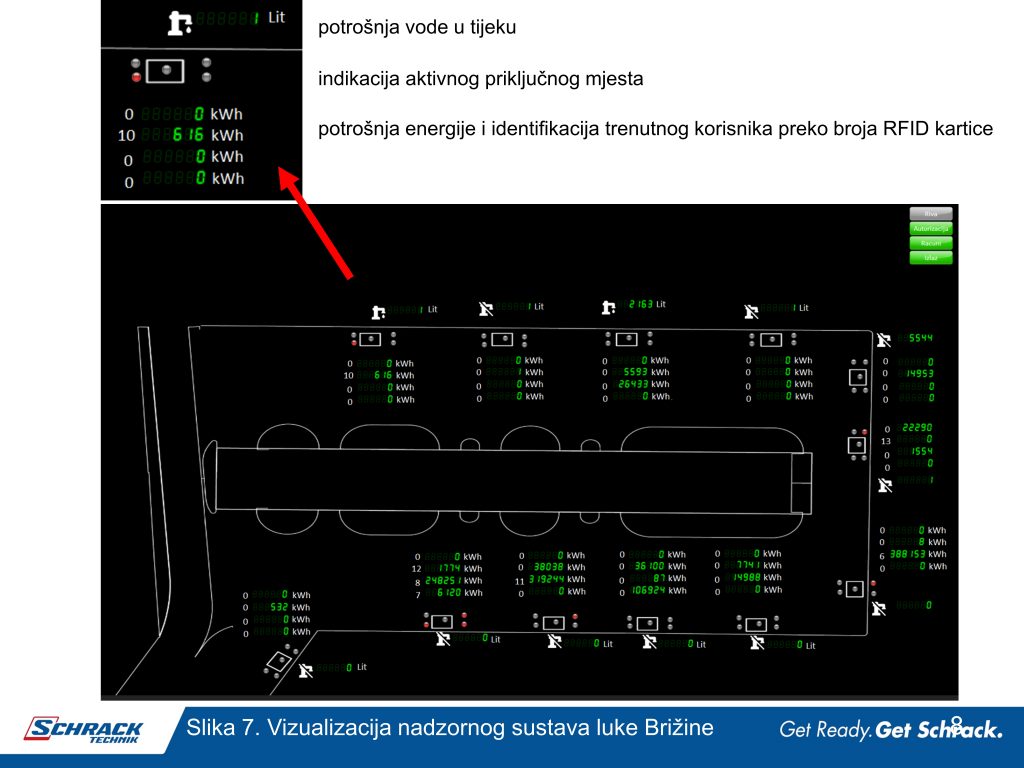Click crossed-out tap below the 1554 reading
This screenshot has height=768, width=1024.
pyautogui.click(x=885, y=485)
